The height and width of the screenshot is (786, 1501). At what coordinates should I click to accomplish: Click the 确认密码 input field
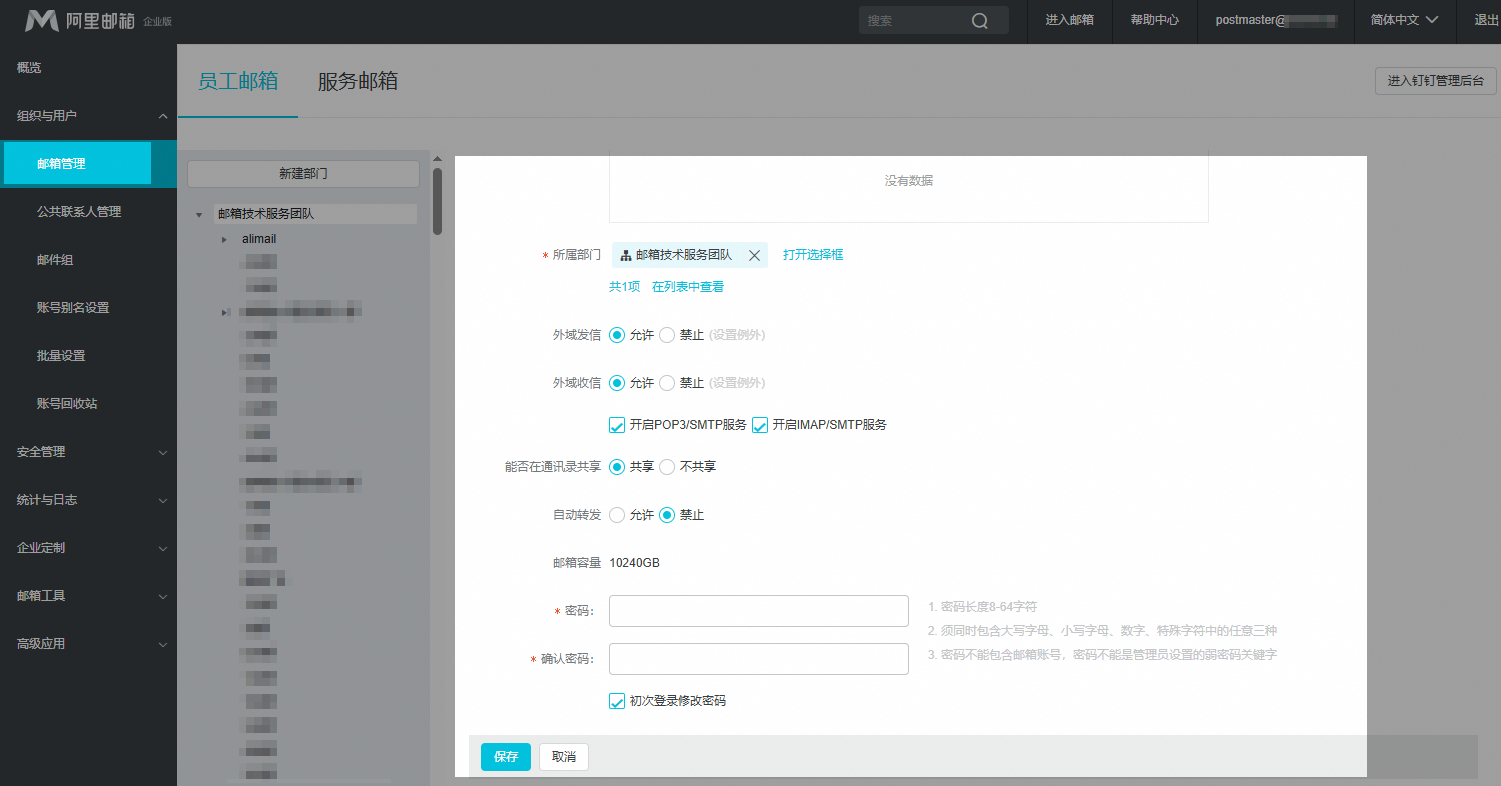(759, 659)
